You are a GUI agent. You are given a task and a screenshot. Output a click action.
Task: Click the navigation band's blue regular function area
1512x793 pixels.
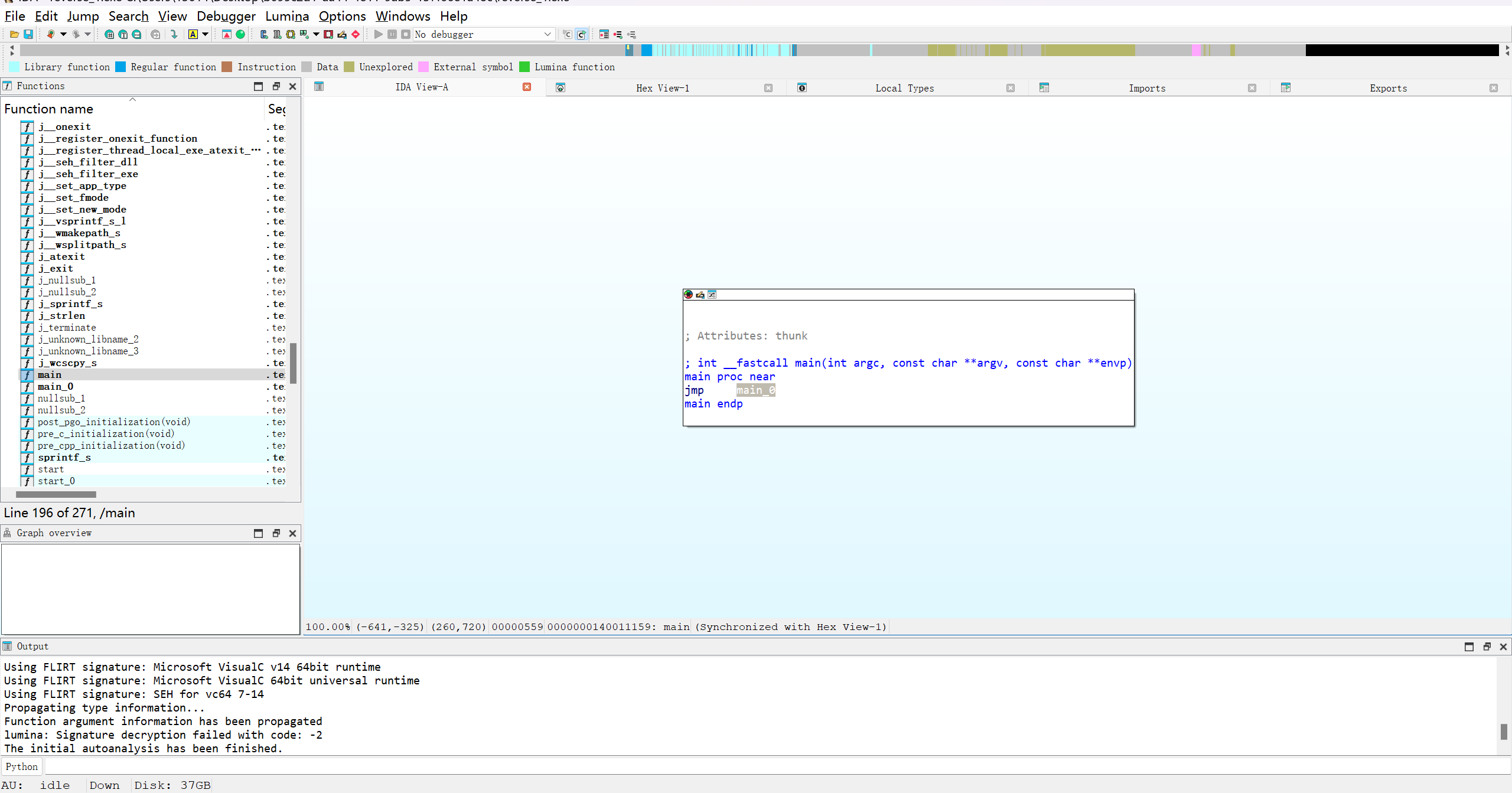(647, 50)
